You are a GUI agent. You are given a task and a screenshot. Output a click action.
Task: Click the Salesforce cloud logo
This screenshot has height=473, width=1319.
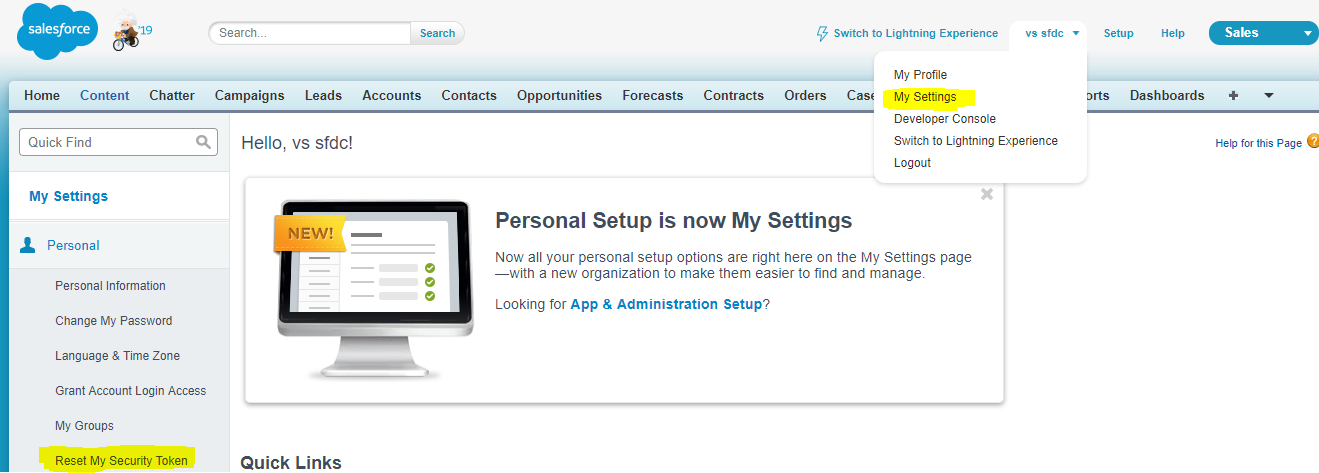tap(57, 31)
